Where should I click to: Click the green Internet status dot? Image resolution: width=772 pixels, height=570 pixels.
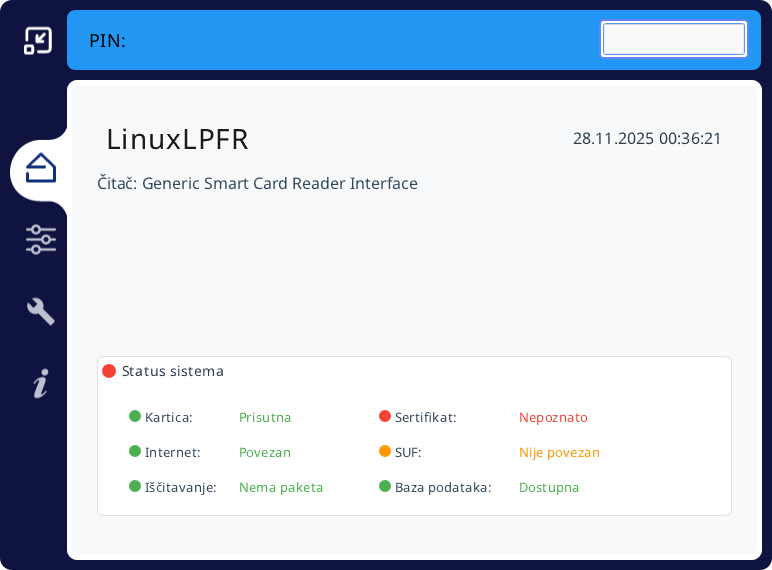coord(135,452)
